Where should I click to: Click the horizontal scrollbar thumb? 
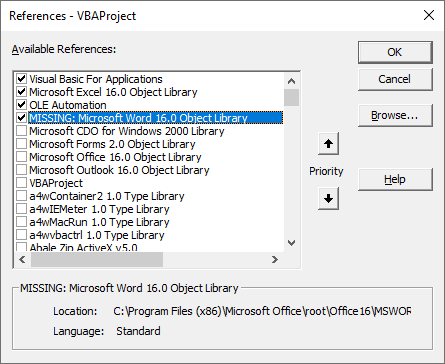[x=97, y=259]
